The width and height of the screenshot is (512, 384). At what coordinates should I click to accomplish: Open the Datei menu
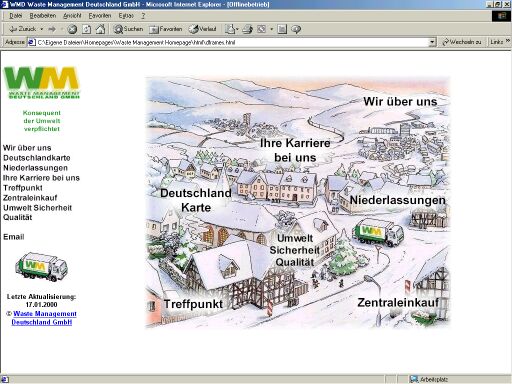[x=16, y=16]
